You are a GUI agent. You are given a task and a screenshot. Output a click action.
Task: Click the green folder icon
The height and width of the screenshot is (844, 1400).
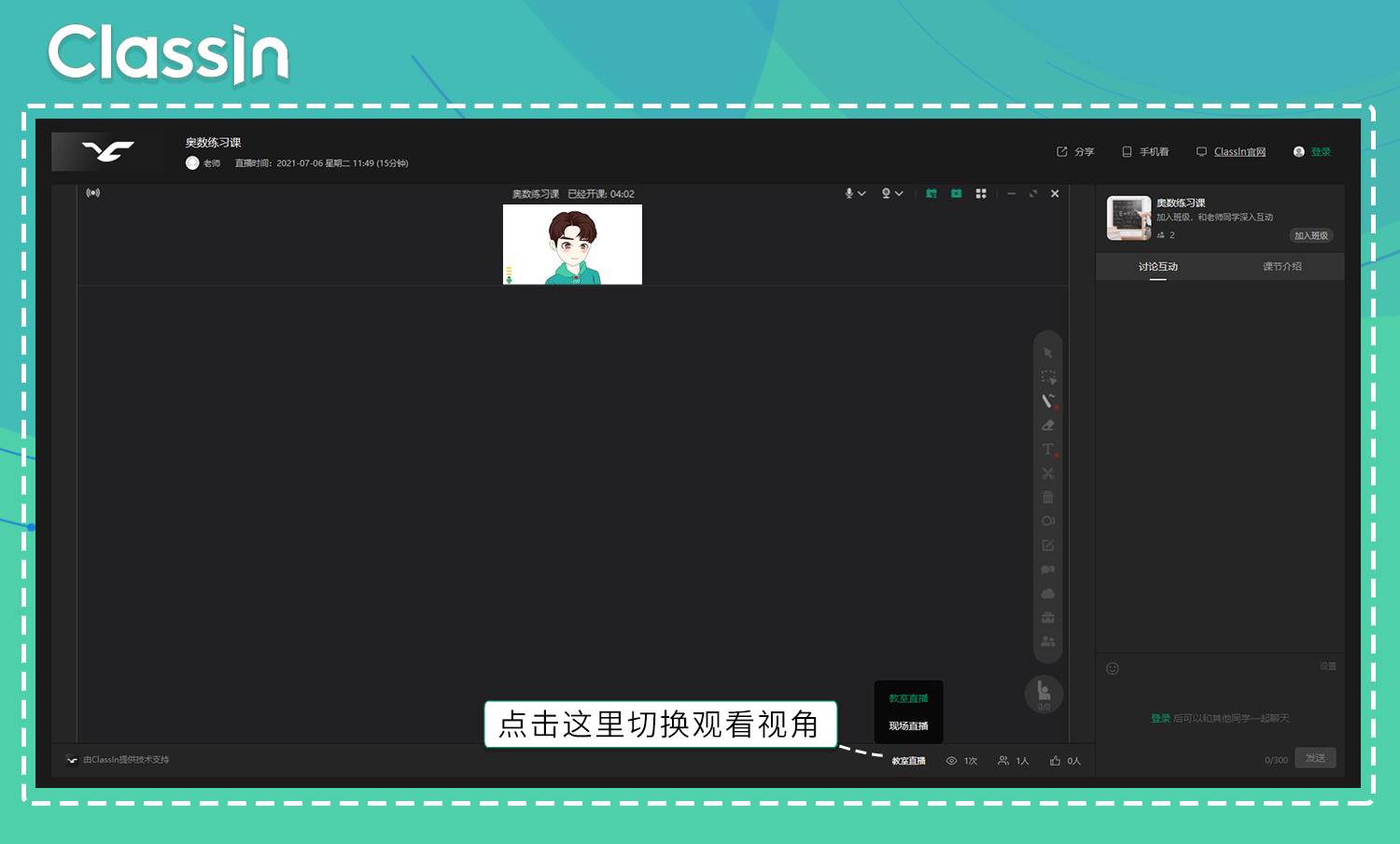[x=931, y=193]
